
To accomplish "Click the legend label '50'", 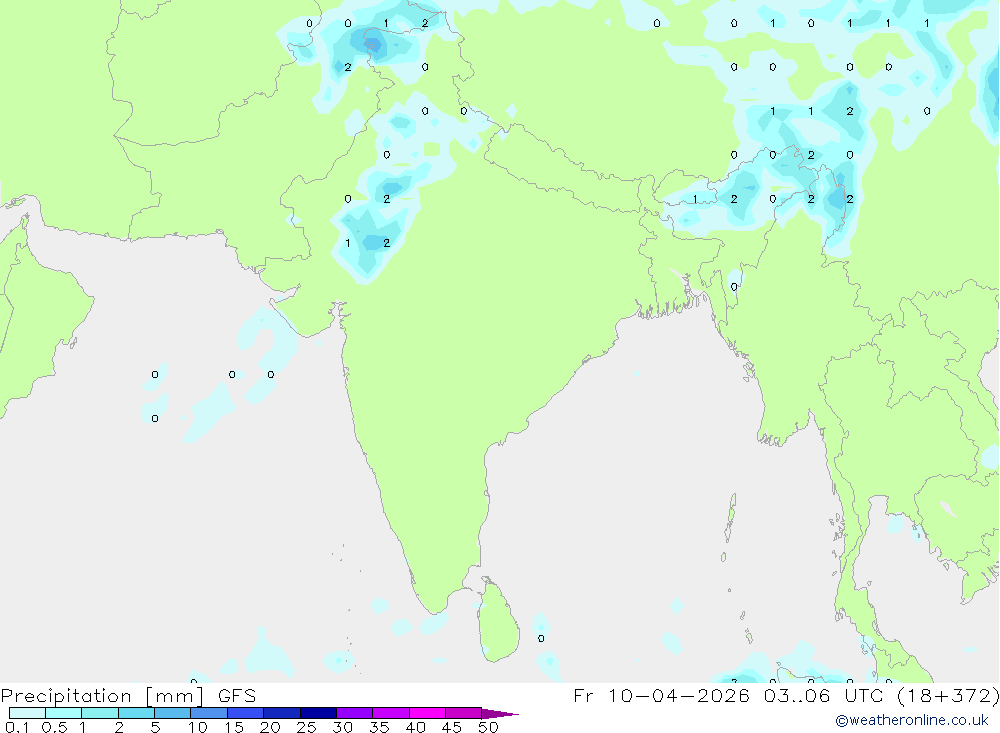I will click(488, 727).
